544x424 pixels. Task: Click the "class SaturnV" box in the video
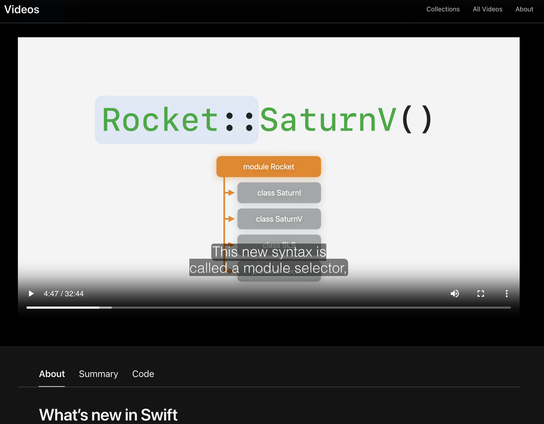pos(279,219)
